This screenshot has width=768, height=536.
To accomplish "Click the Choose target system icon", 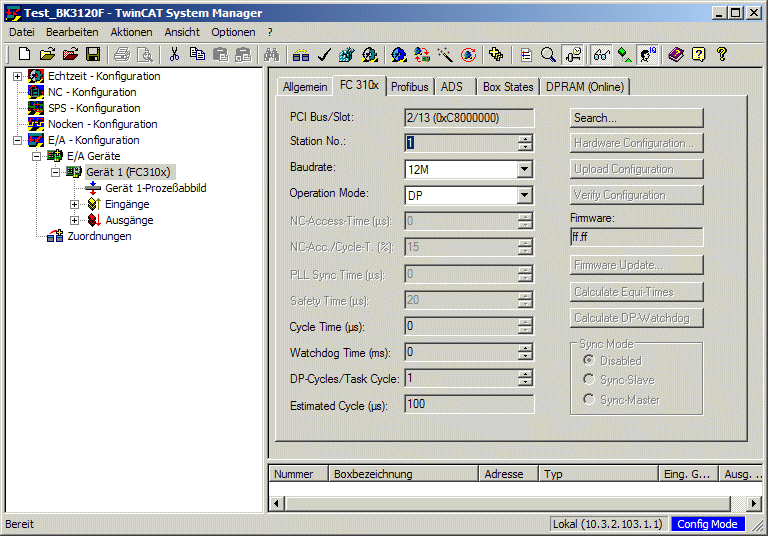I will click(x=496, y=54).
